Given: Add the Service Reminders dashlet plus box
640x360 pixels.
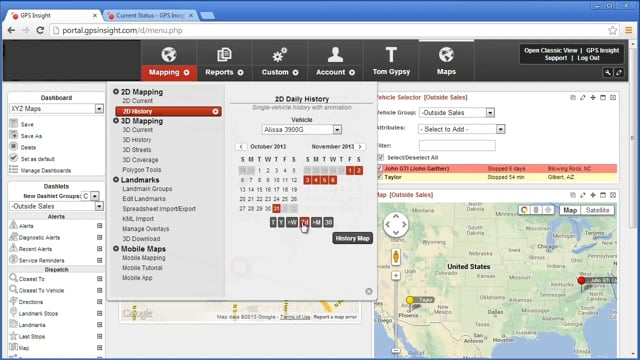Looking at the screenshot, I should pos(100,260).
